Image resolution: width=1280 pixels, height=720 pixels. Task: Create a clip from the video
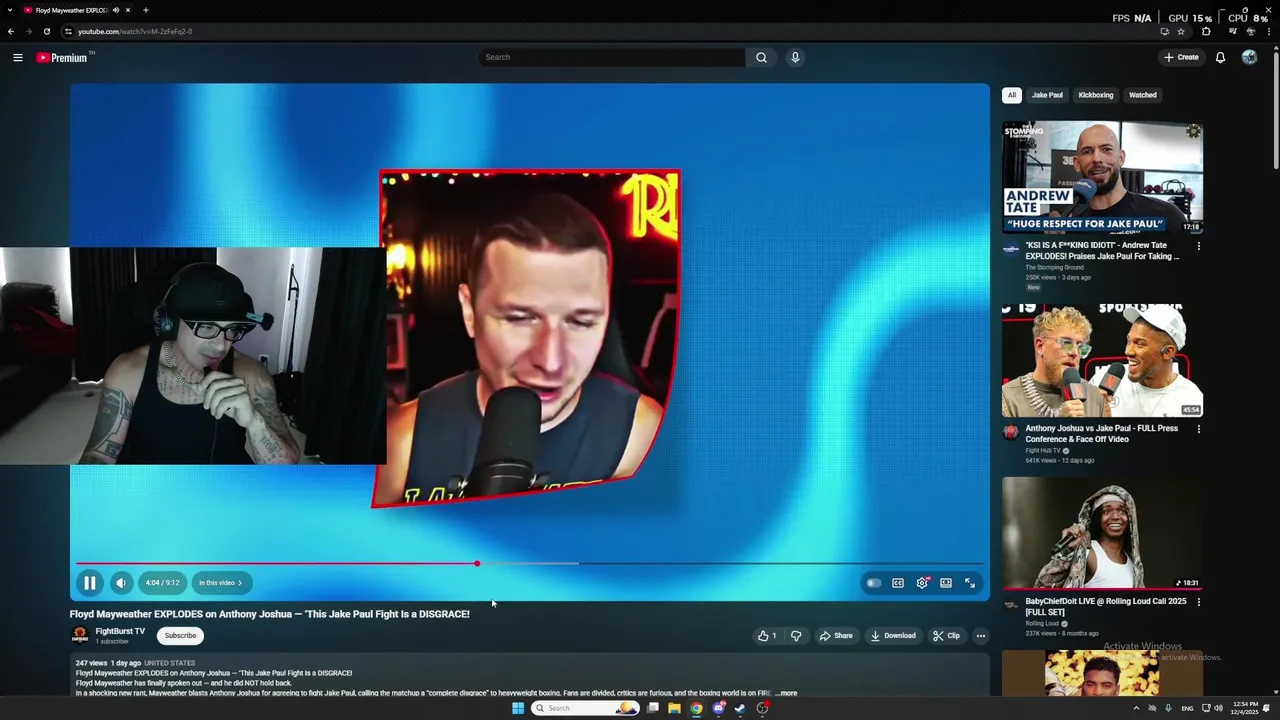point(946,636)
